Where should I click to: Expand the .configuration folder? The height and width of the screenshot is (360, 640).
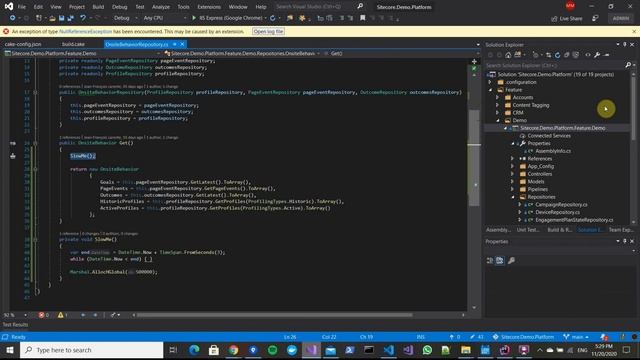[490, 82]
